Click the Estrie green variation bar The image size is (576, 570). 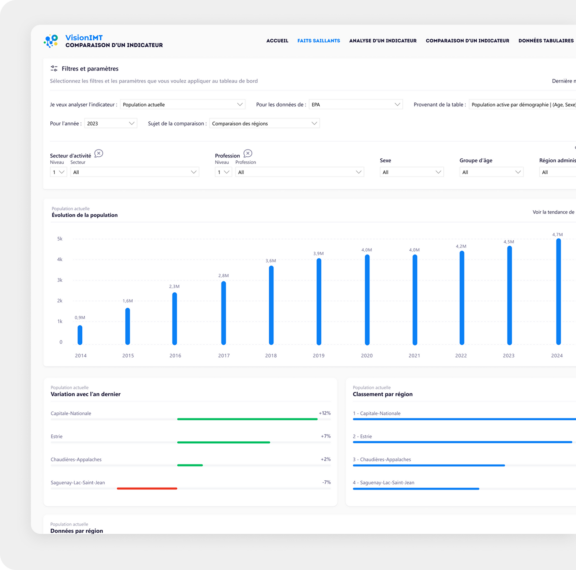[223, 442]
